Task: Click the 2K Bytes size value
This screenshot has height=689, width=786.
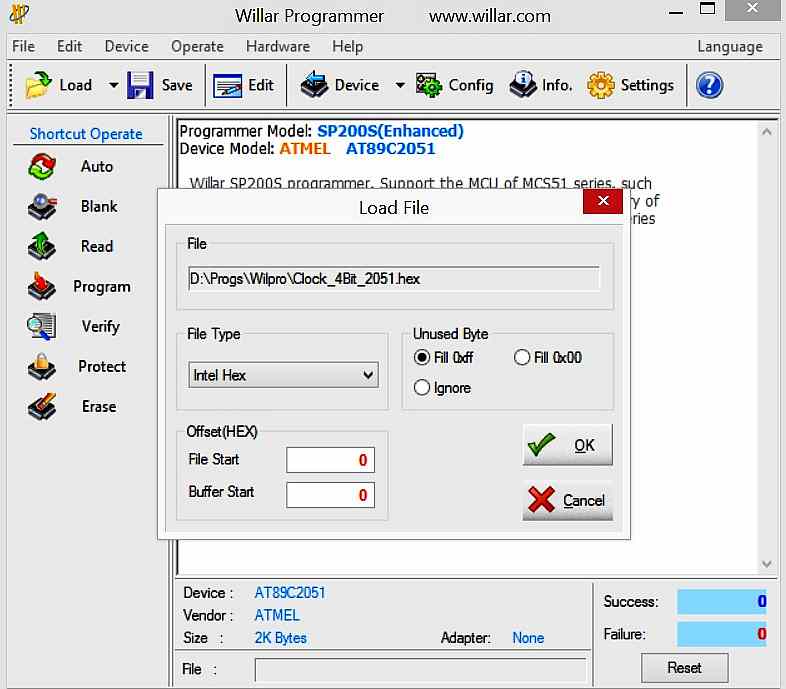Action: coord(281,638)
